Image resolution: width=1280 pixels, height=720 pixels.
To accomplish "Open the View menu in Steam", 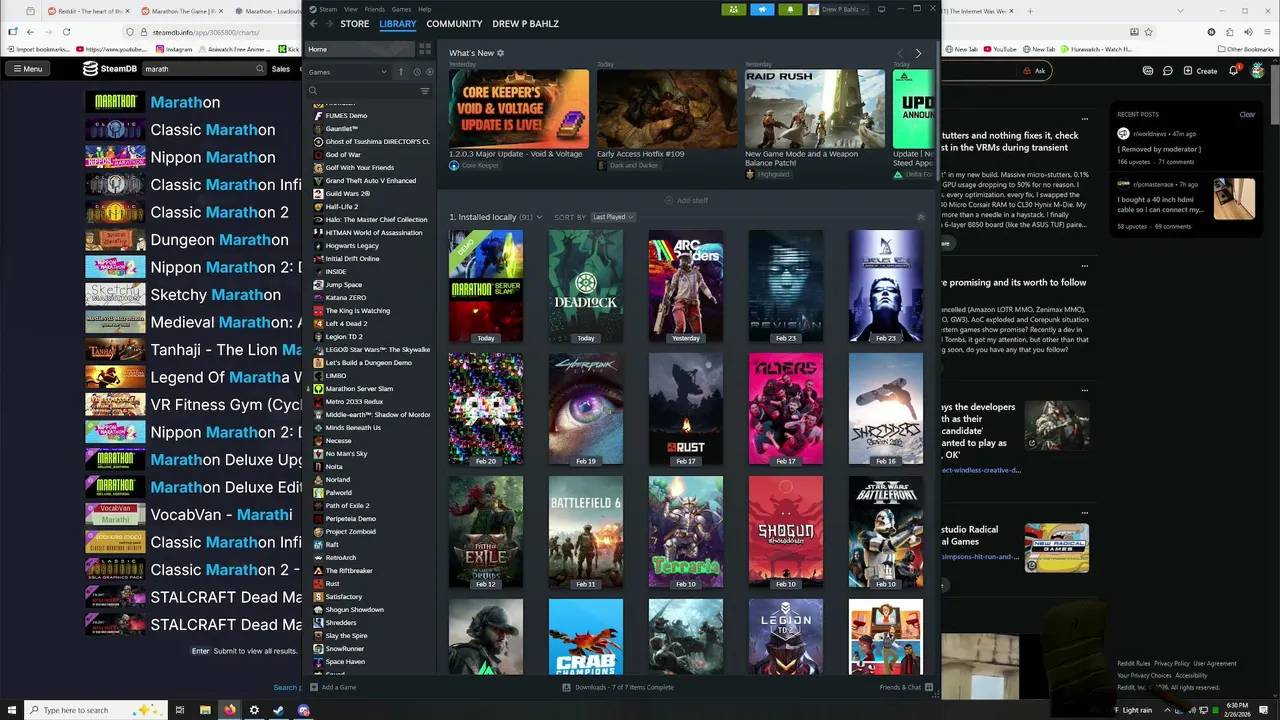I will pos(350,9).
